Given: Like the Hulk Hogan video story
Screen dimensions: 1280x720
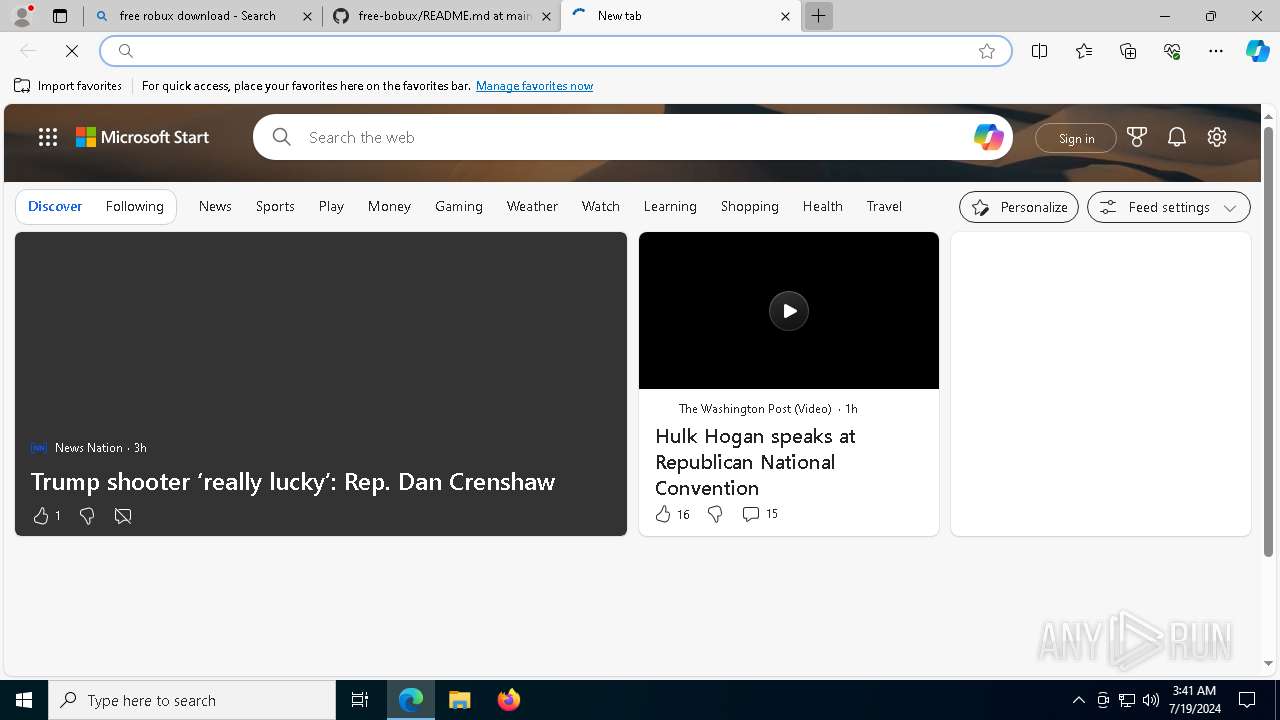Looking at the screenshot, I should pyautogui.click(x=672, y=514).
